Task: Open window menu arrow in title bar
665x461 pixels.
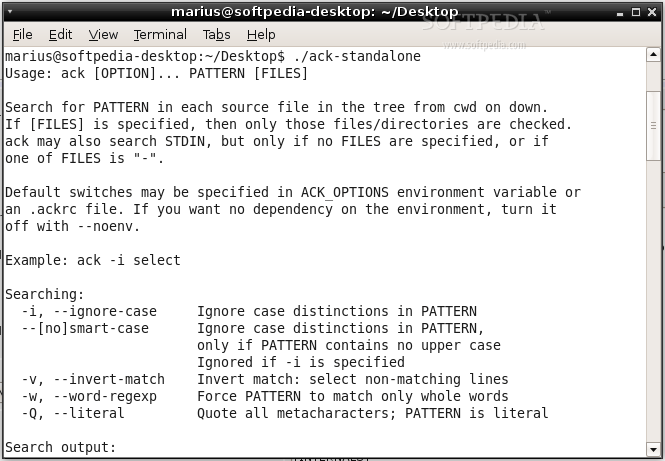Action: (x=10, y=12)
